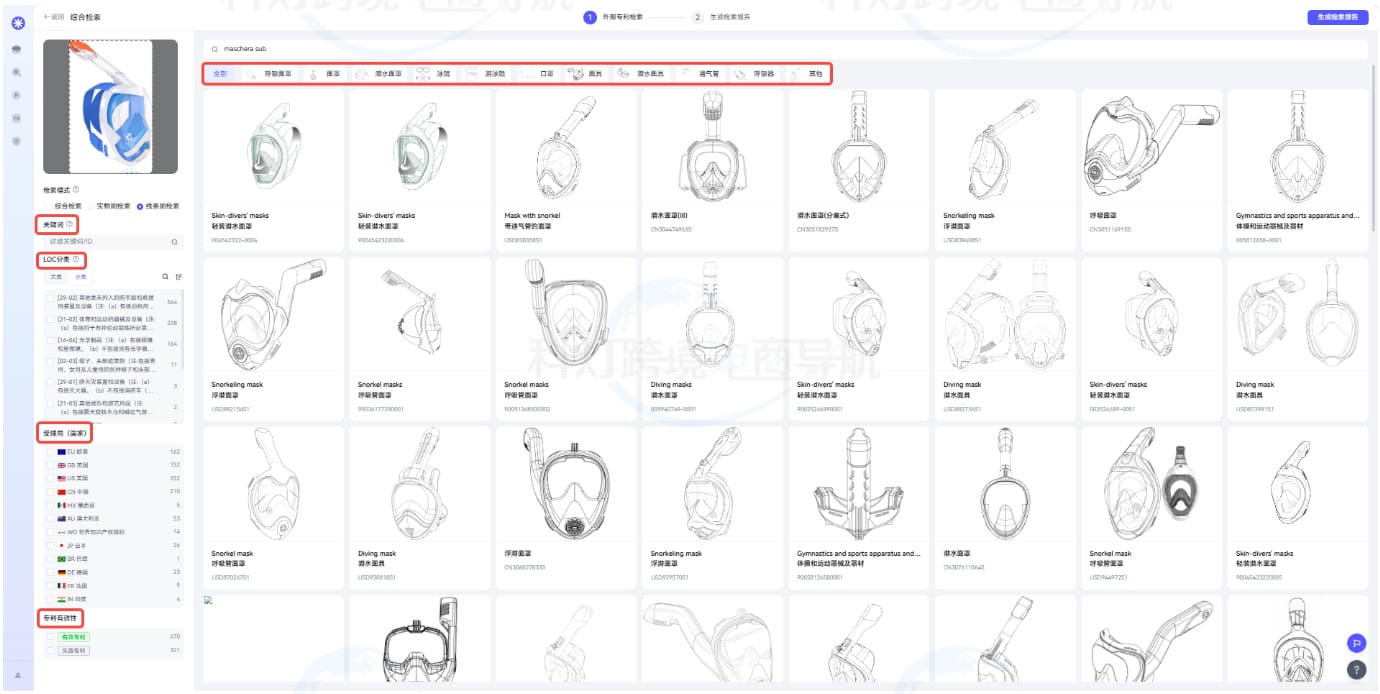Check the CN 中国 office checkbox
The width and height of the screenshot is (1380, 694).
coord(51,492)
